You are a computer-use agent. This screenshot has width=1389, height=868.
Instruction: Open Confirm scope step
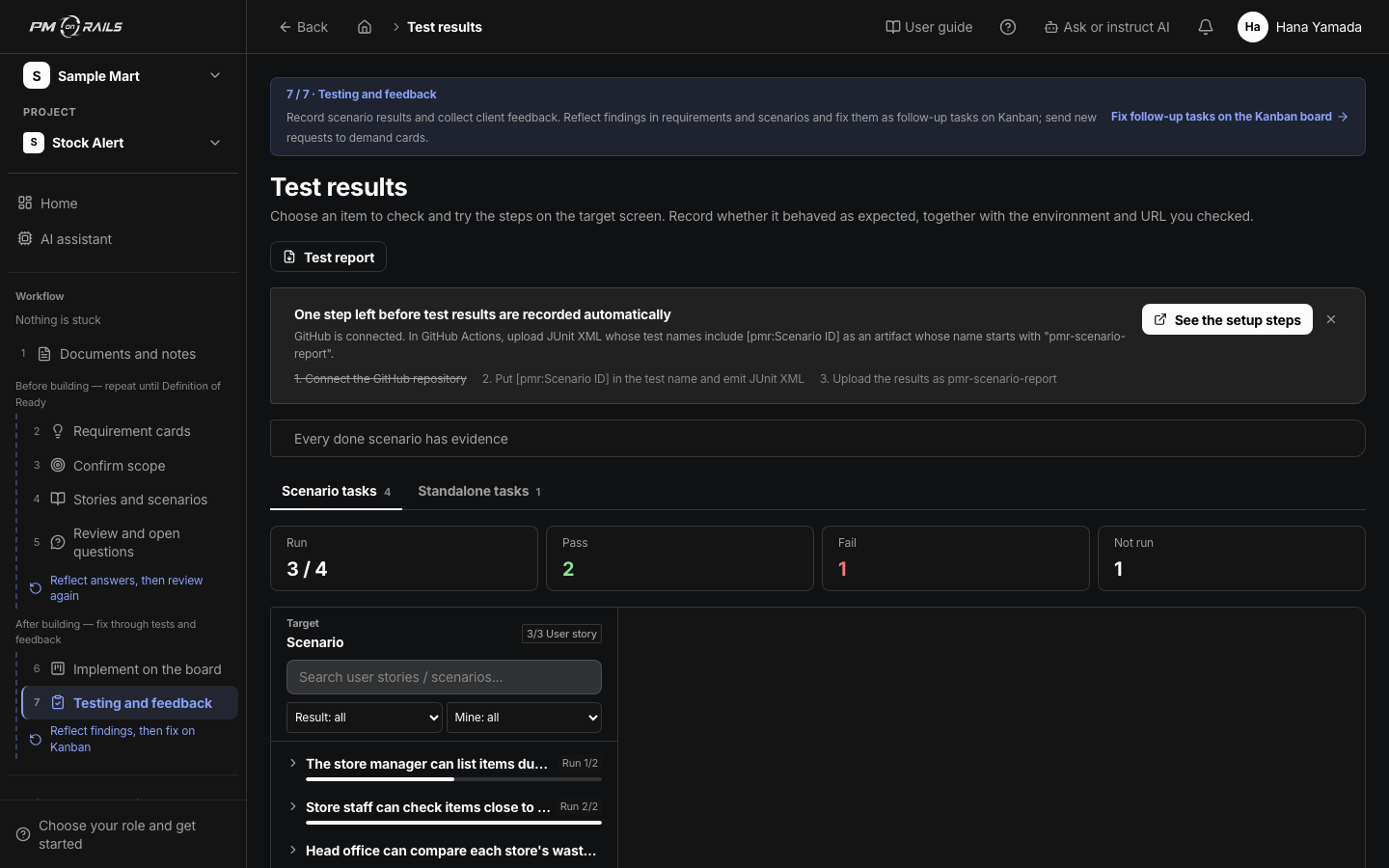coord(130,466)
